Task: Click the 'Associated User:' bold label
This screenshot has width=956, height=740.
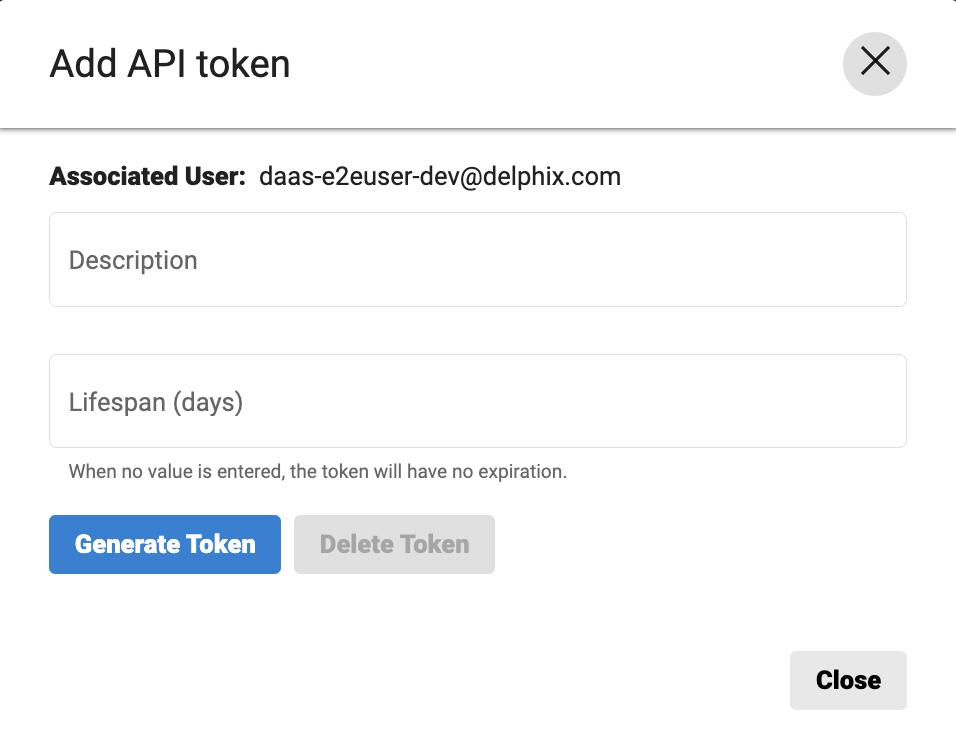Action: (x=147, y=177)
